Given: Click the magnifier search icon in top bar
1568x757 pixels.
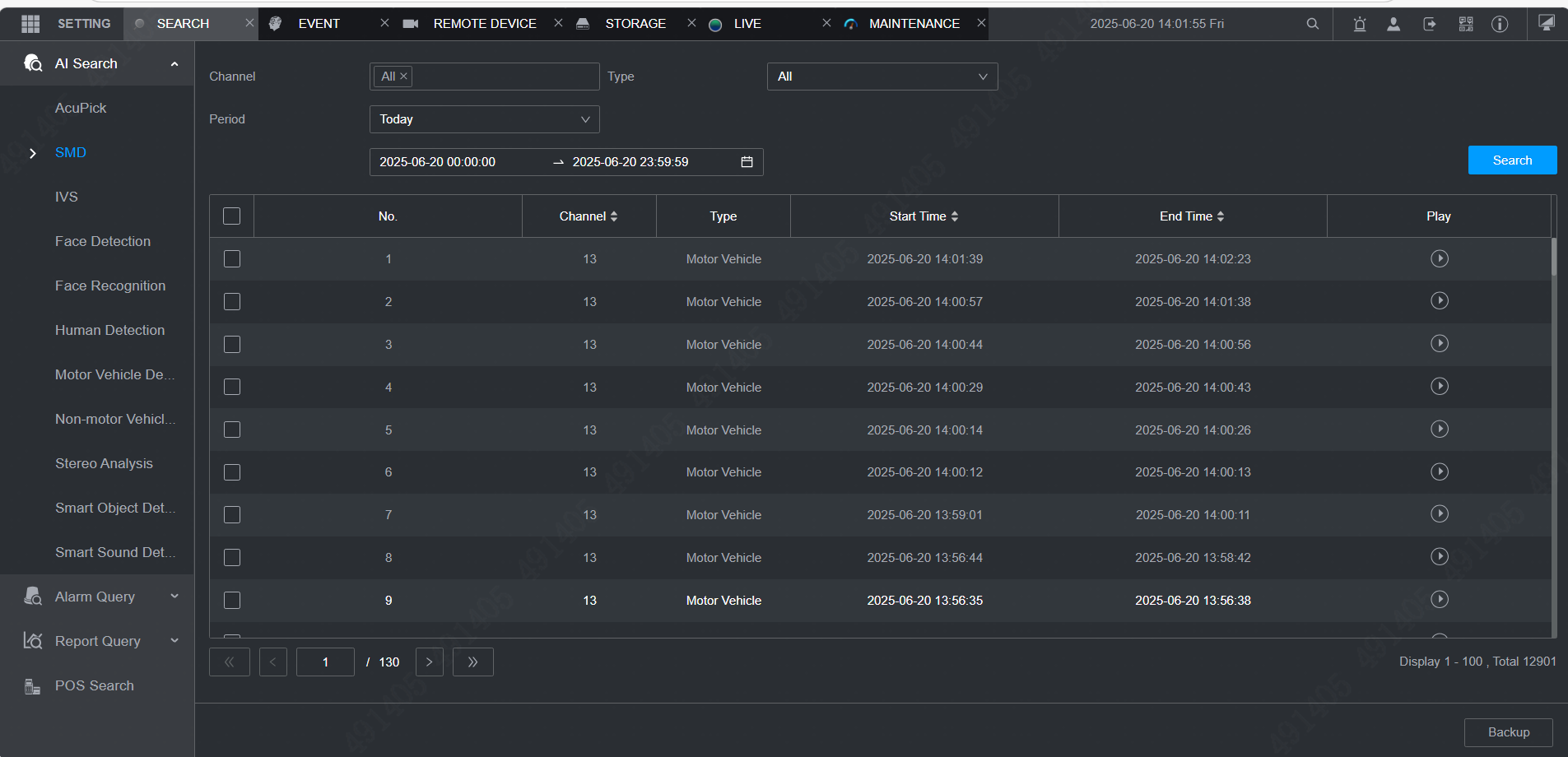Looking at the screenshot, I should coord(1312,24).
